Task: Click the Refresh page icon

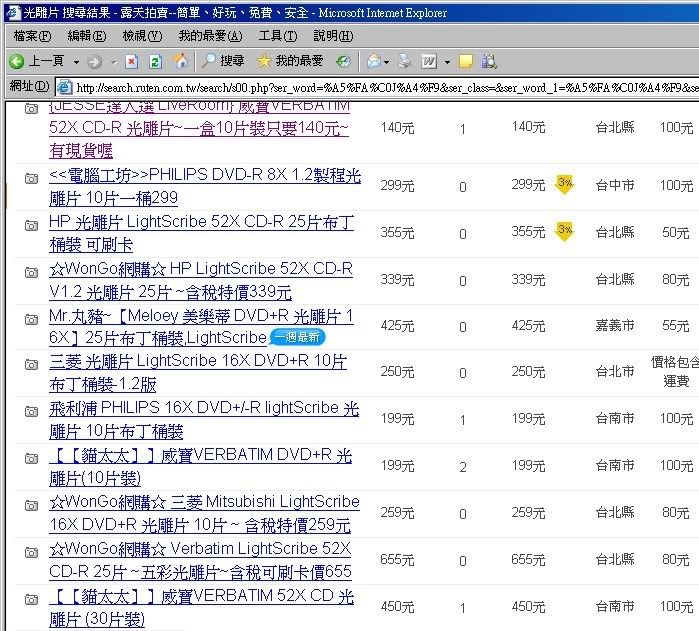Action: pos(155,62)
